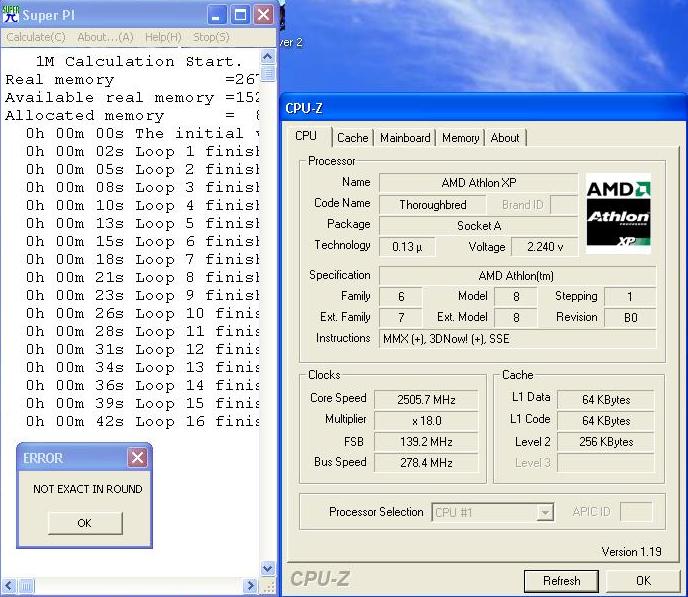Screen dimensions: 688x597
Task: Click the Name field AMD Athlon XP
Action: point(479,182)
